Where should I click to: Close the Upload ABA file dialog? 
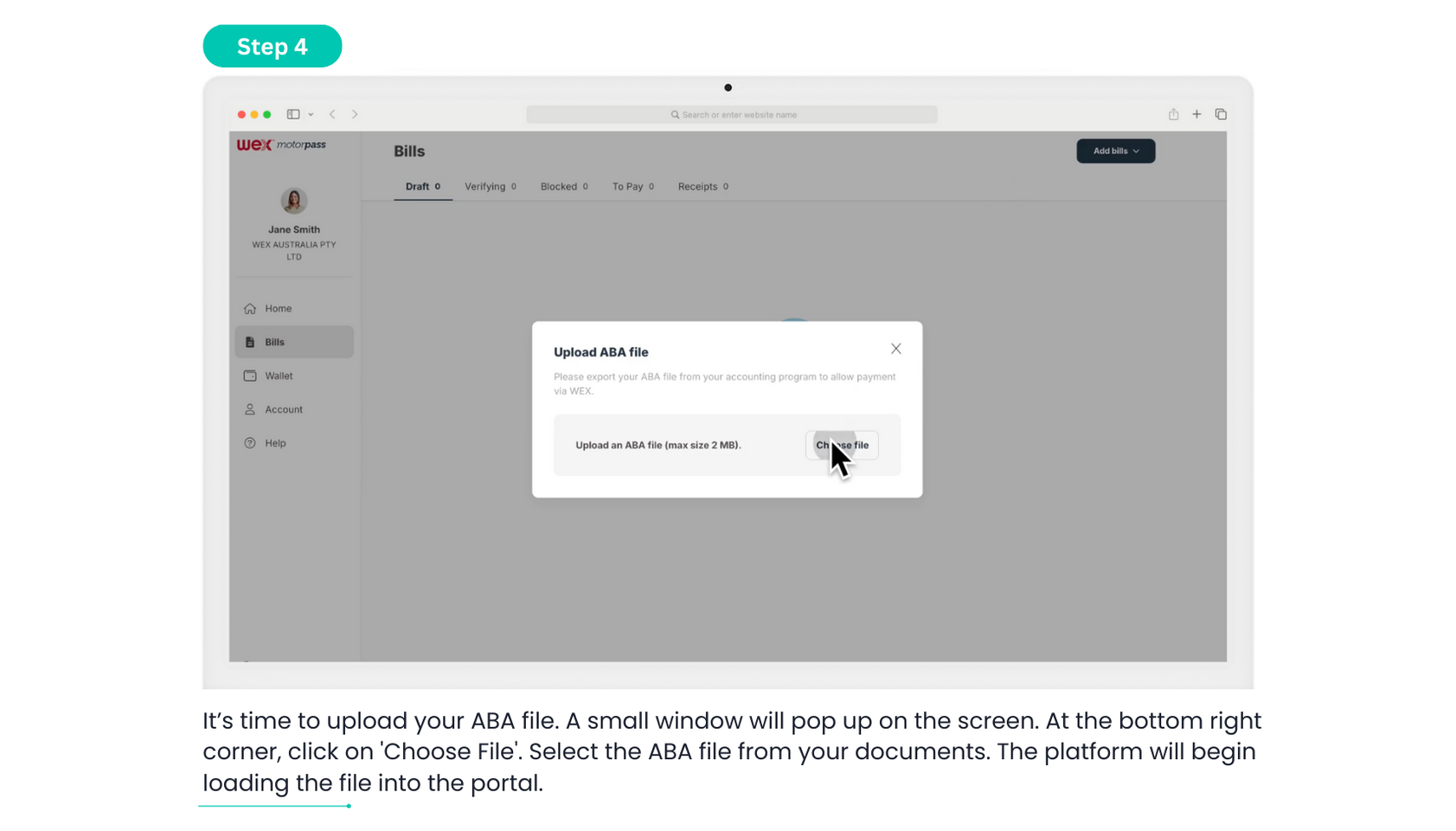[895, 349]
